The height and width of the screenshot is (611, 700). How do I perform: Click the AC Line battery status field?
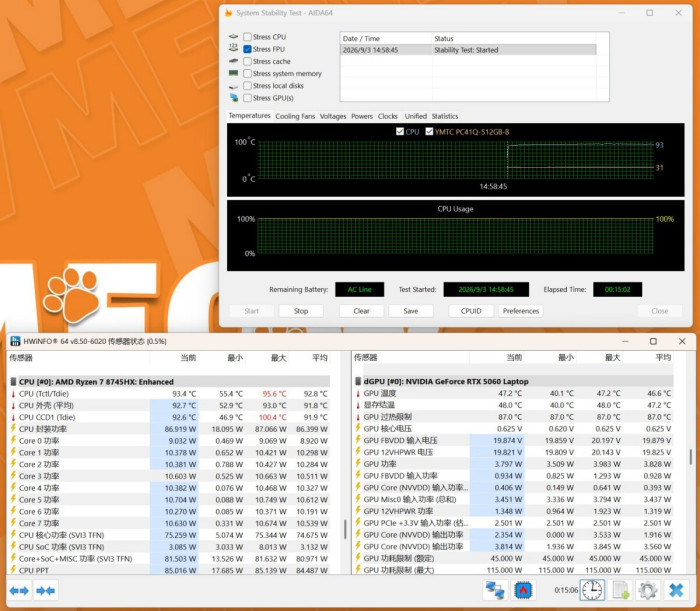click(359, 289)
